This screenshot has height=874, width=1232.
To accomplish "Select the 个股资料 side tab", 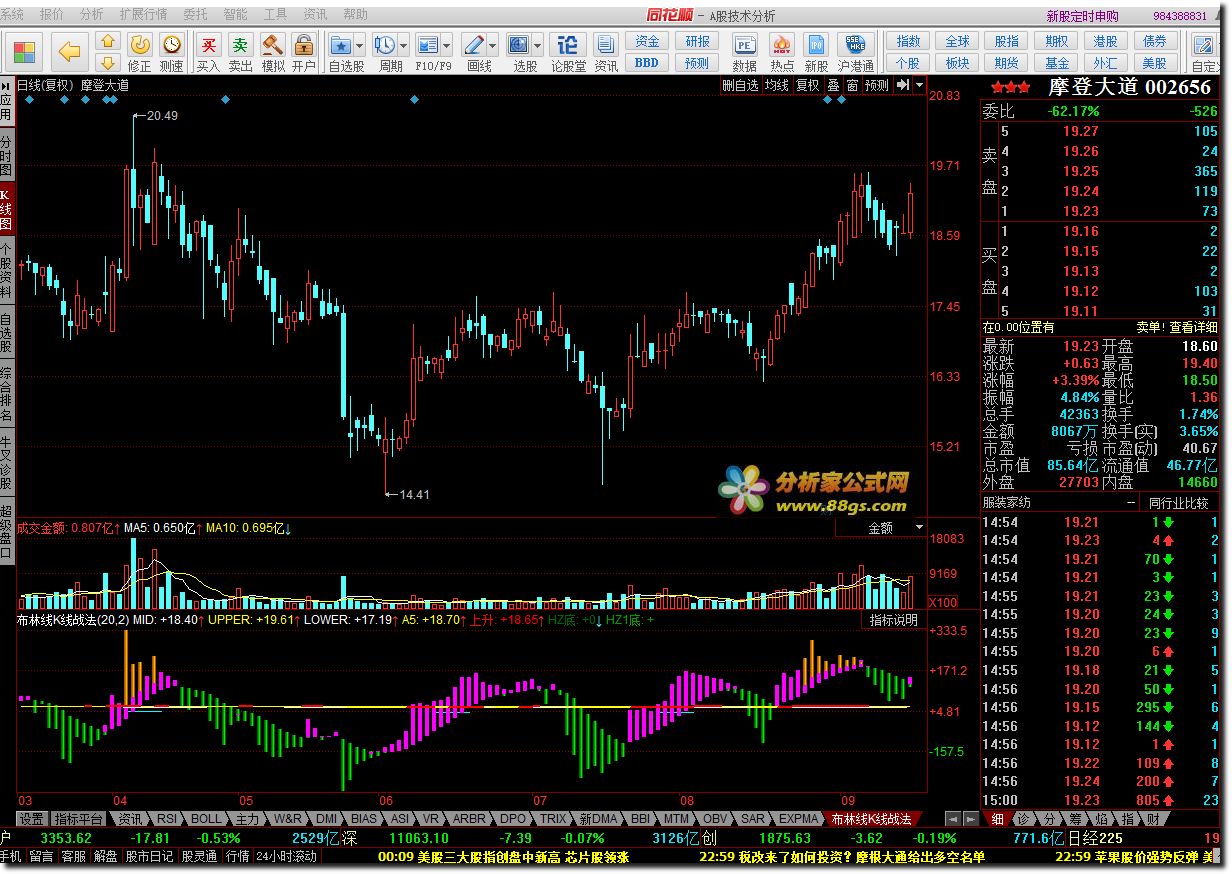I will 7,270.
